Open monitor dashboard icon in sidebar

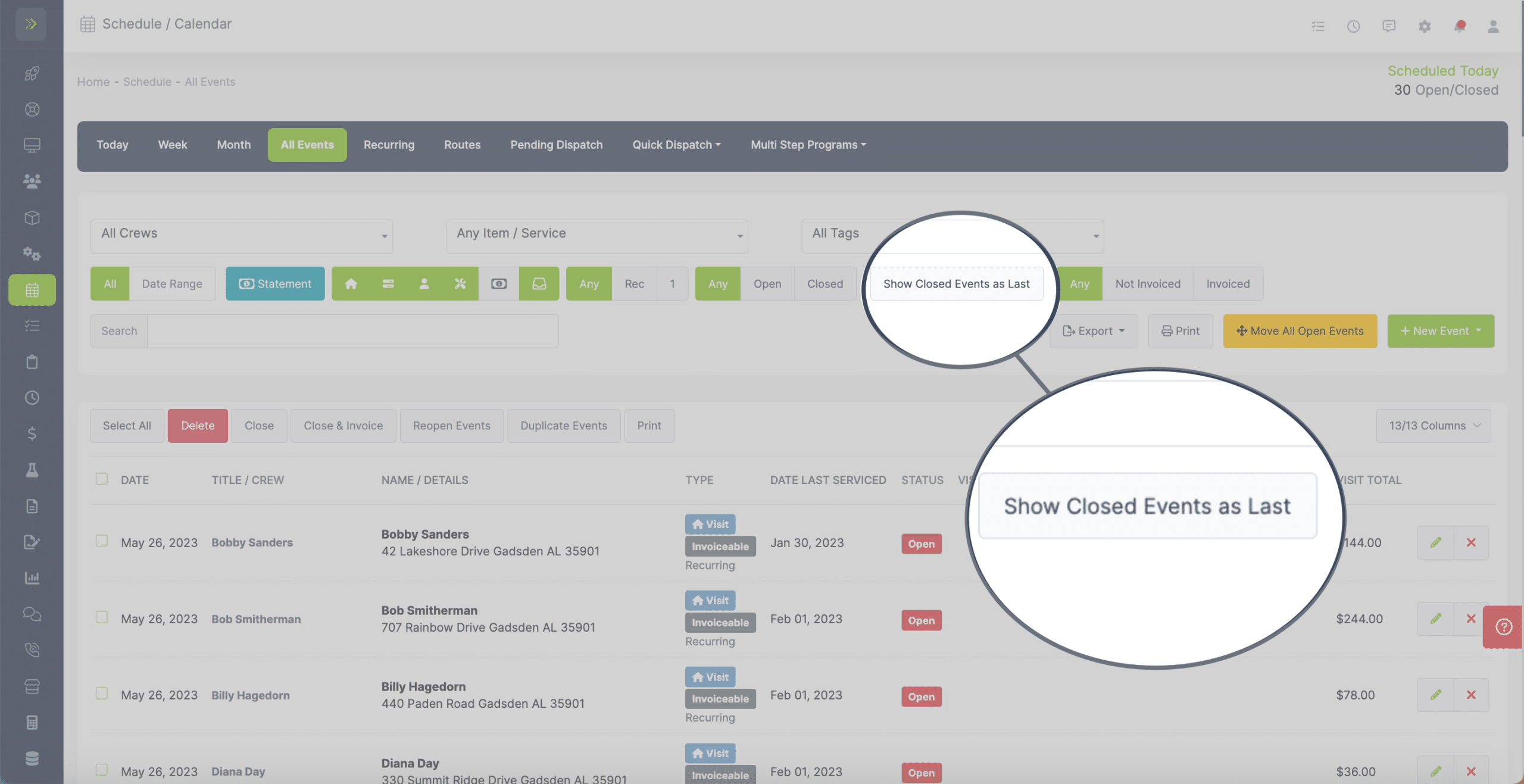pos(32,145)
